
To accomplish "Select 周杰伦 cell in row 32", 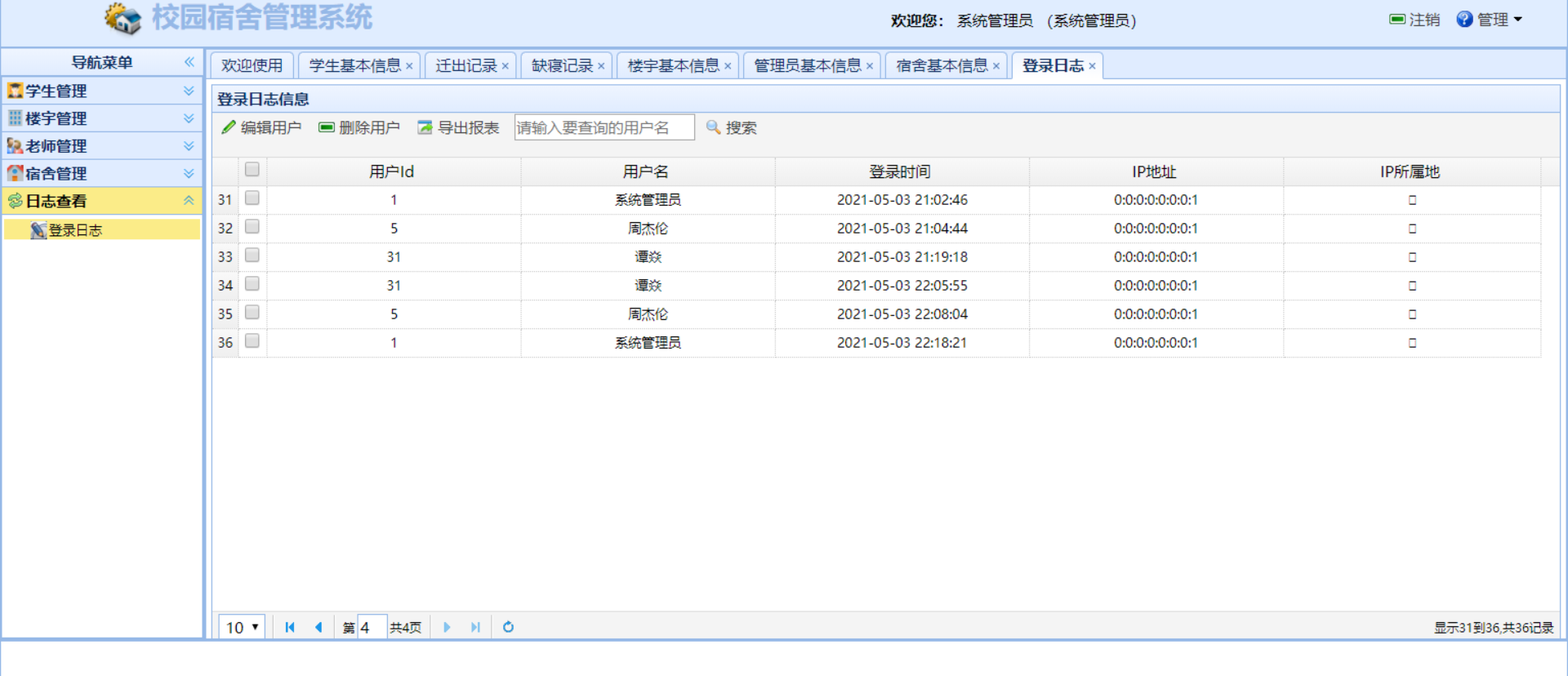I will coord(648,229).
